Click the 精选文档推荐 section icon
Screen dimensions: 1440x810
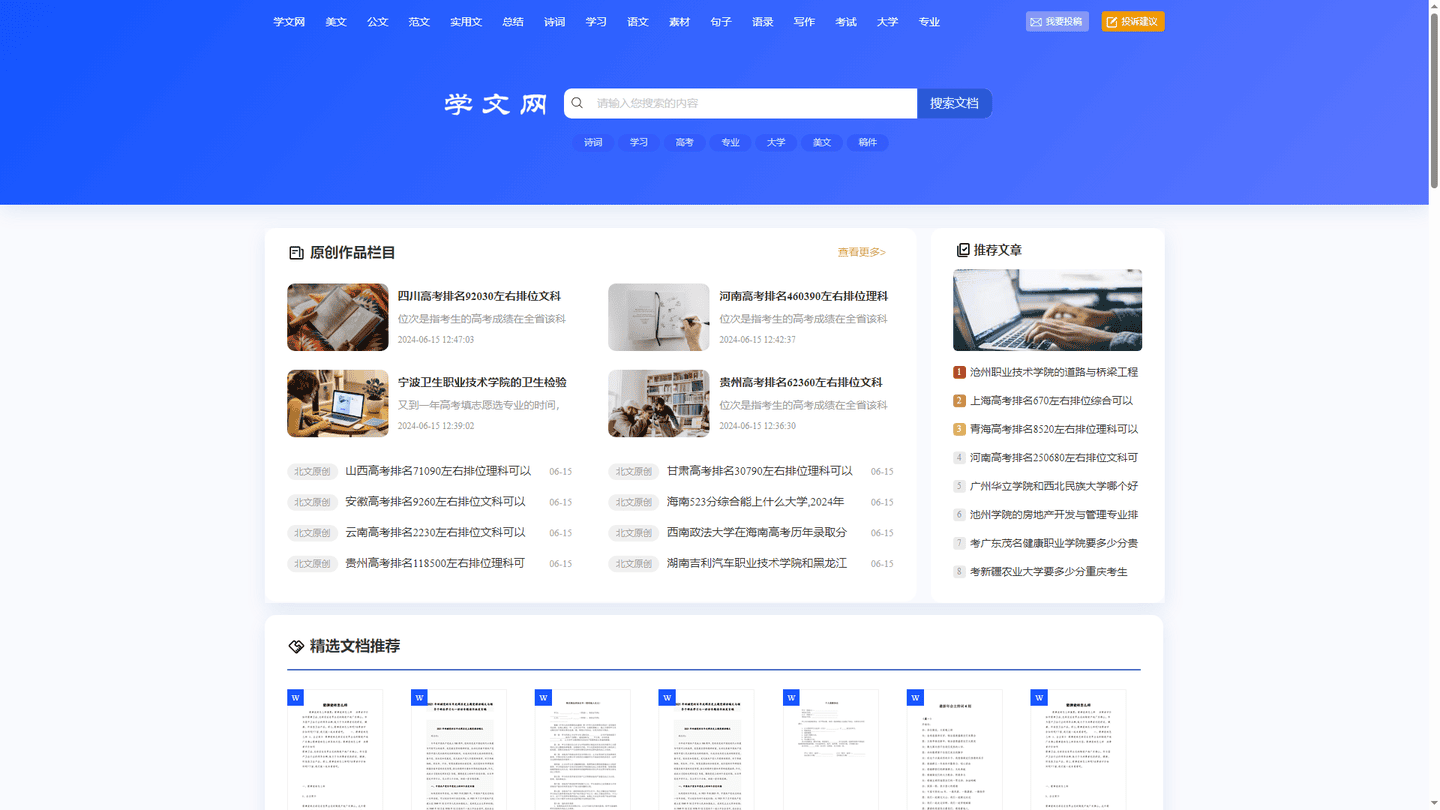296,646
